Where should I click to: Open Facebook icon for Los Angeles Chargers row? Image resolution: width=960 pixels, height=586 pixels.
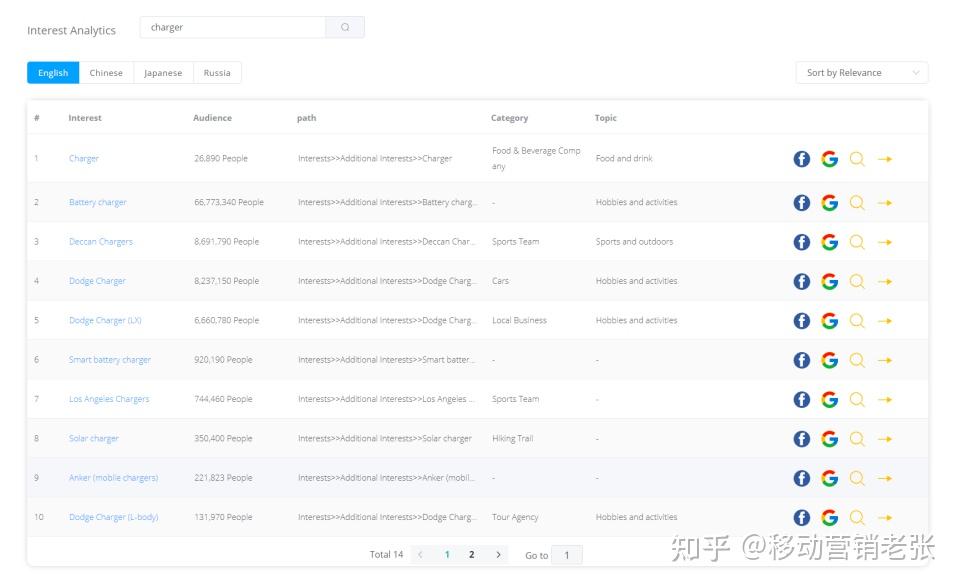pos(801,400)
